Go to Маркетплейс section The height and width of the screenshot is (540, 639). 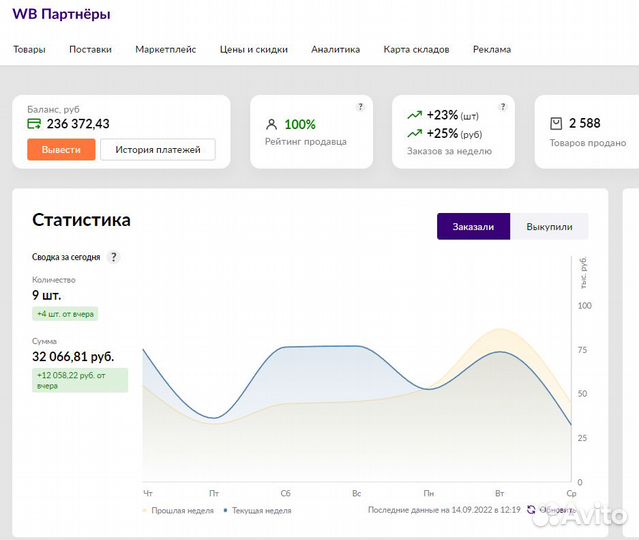tap(165, 49)
